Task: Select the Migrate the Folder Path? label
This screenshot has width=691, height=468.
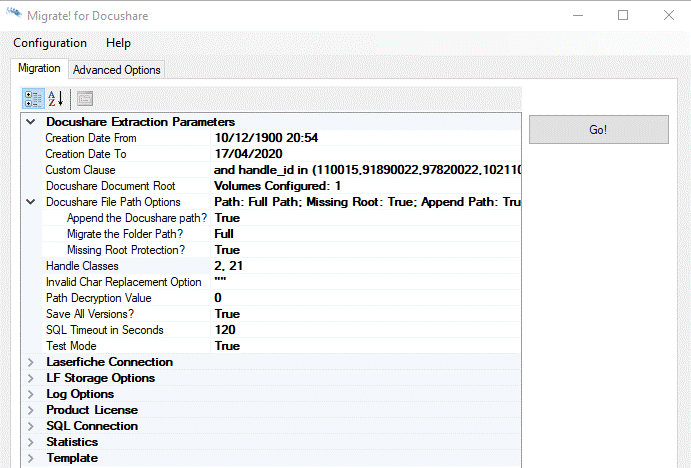Action: [125, 234]
